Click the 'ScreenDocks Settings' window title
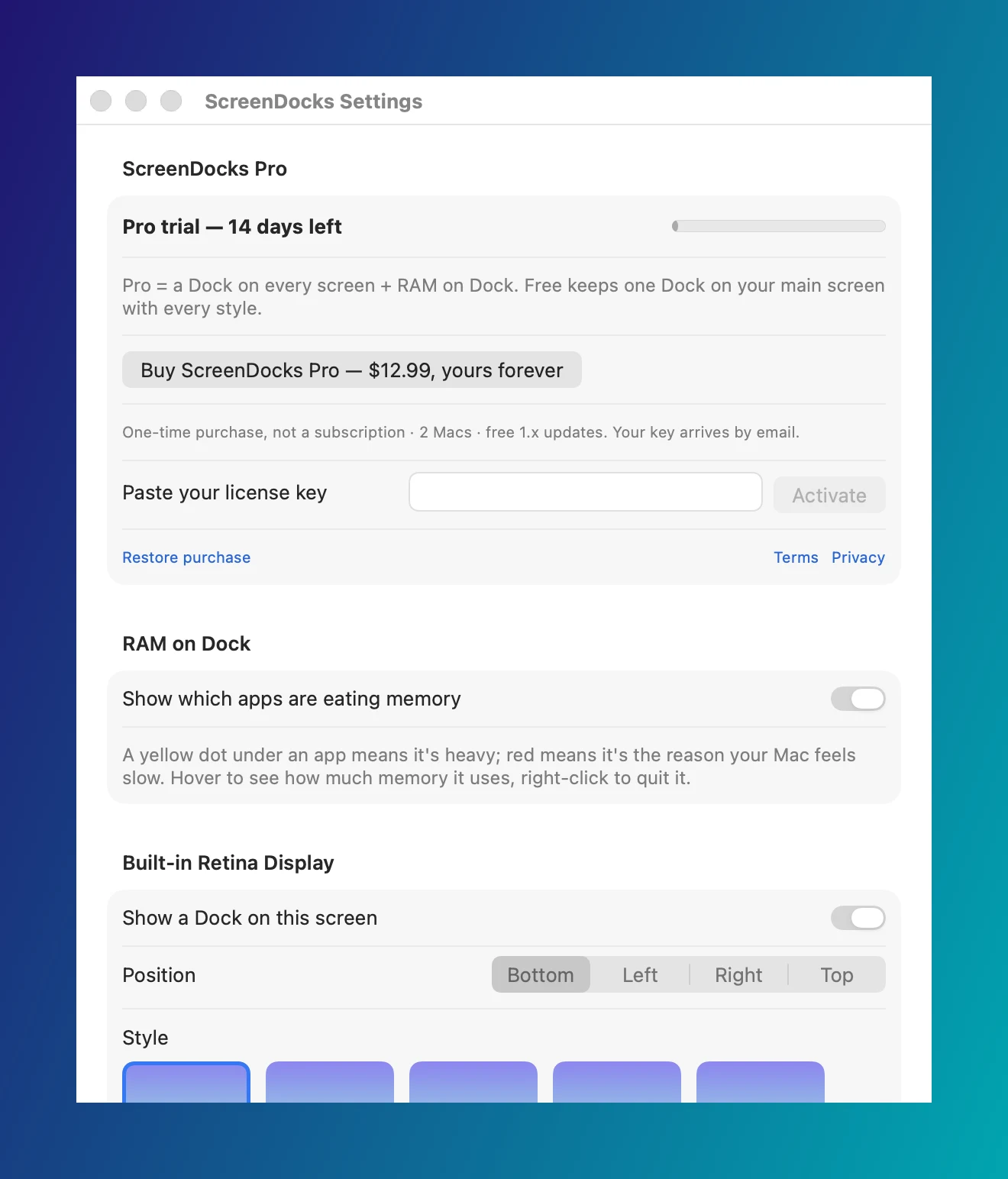1008x1179 pixels. (x=313, y=102)
